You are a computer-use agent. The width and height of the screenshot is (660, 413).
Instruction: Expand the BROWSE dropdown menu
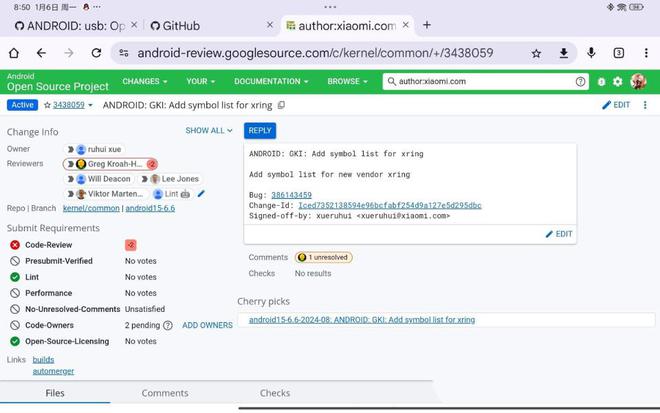pyautogui.click(x=347, y=82)
